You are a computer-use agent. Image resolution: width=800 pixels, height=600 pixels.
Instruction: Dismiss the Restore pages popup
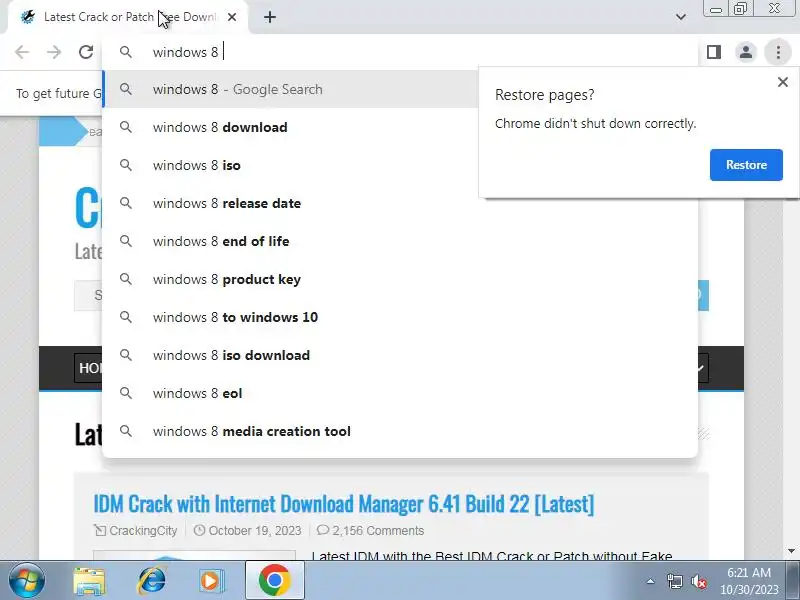coord(783,82)
